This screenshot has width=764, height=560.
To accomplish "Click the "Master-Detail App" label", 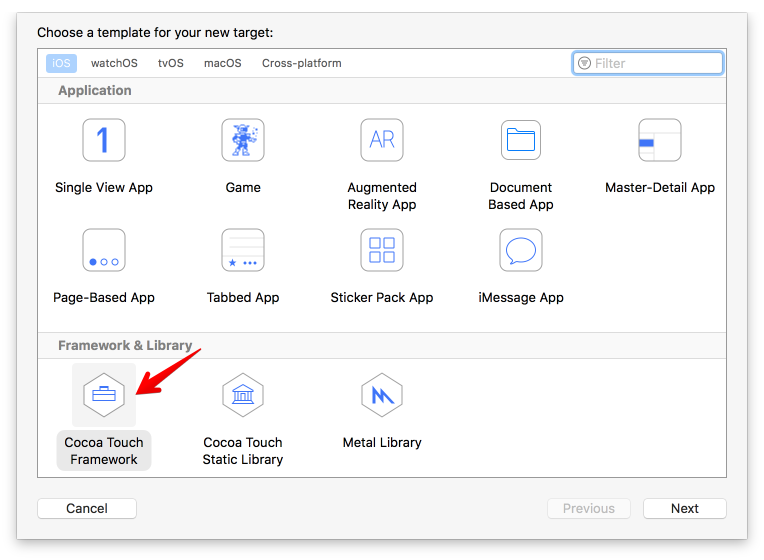I will (x=660, y=188).
